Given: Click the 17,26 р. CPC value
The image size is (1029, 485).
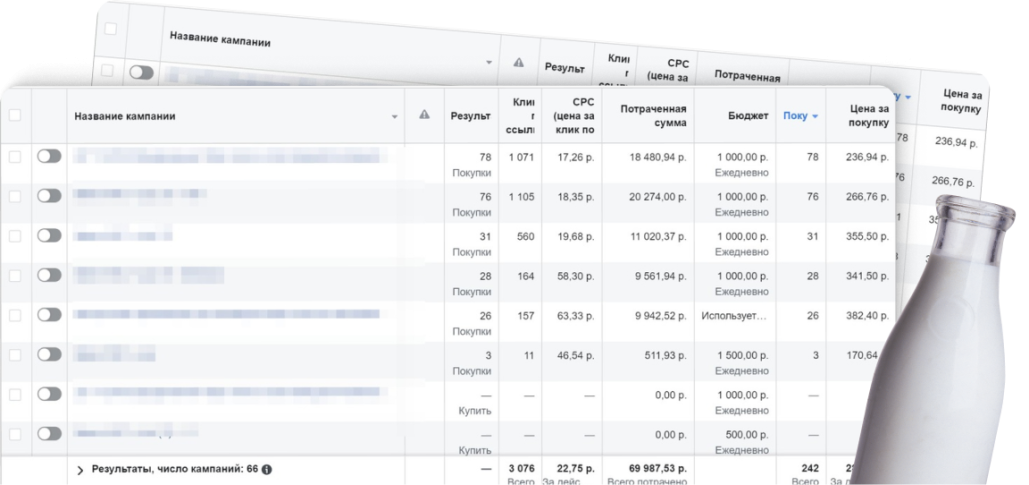Looking at the screenshot, I should [x=574, y=158].
